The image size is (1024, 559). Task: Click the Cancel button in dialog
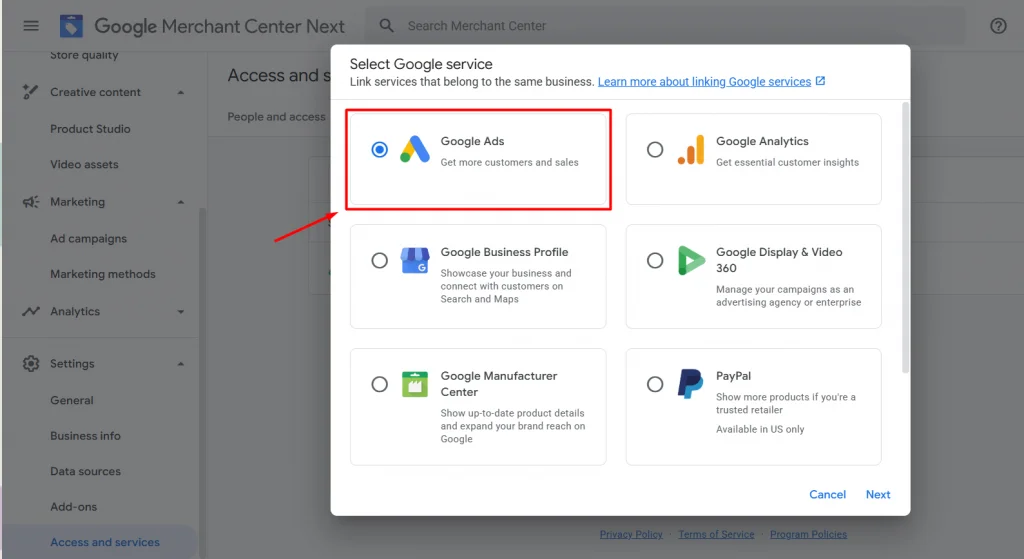[x=827, y=494]
